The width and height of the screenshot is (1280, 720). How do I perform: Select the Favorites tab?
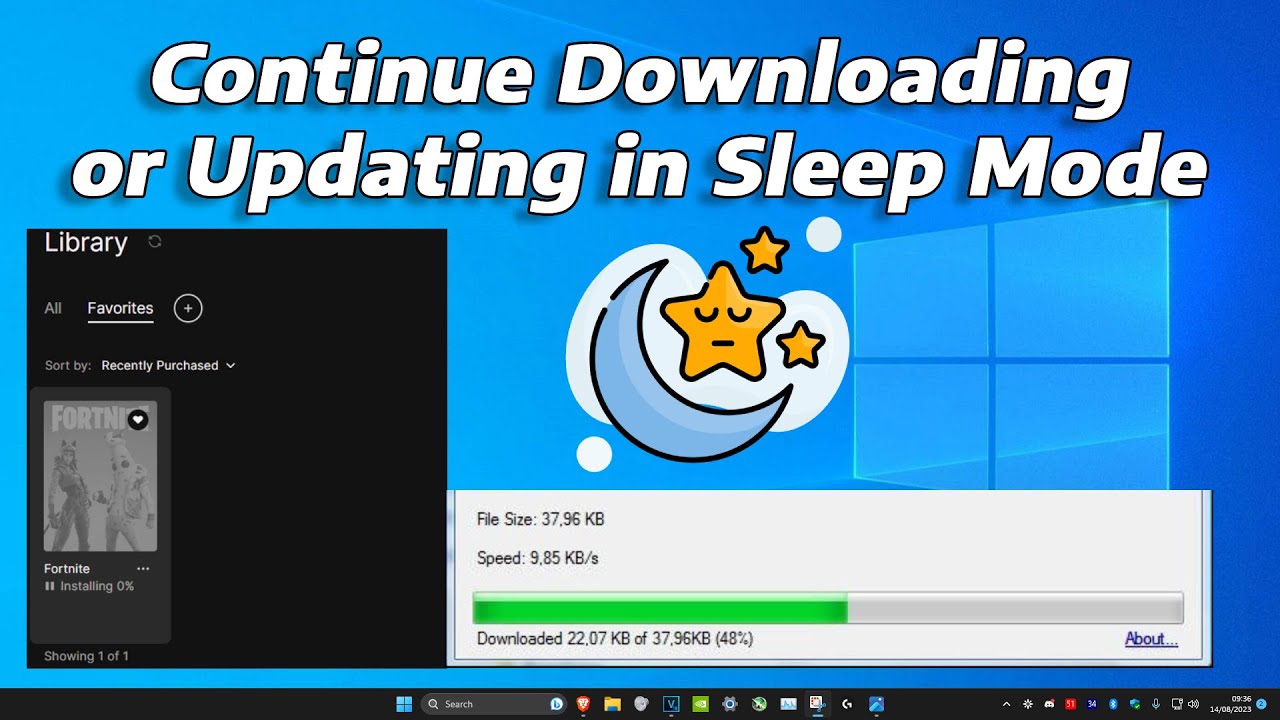pyautogui.click(x=120, y=308)
